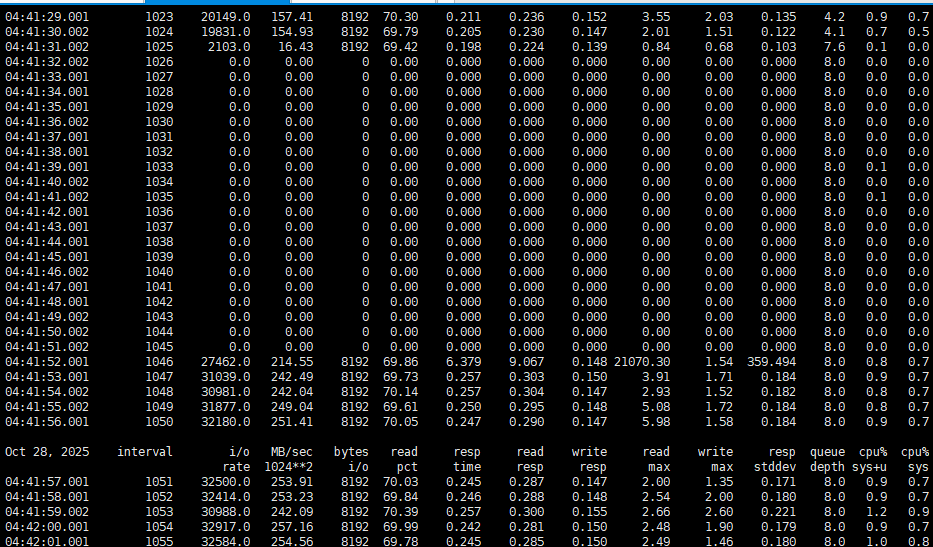Click the queue depth value 7.6
This screenshot has height=547, width=933.
(x=834, y=47)
